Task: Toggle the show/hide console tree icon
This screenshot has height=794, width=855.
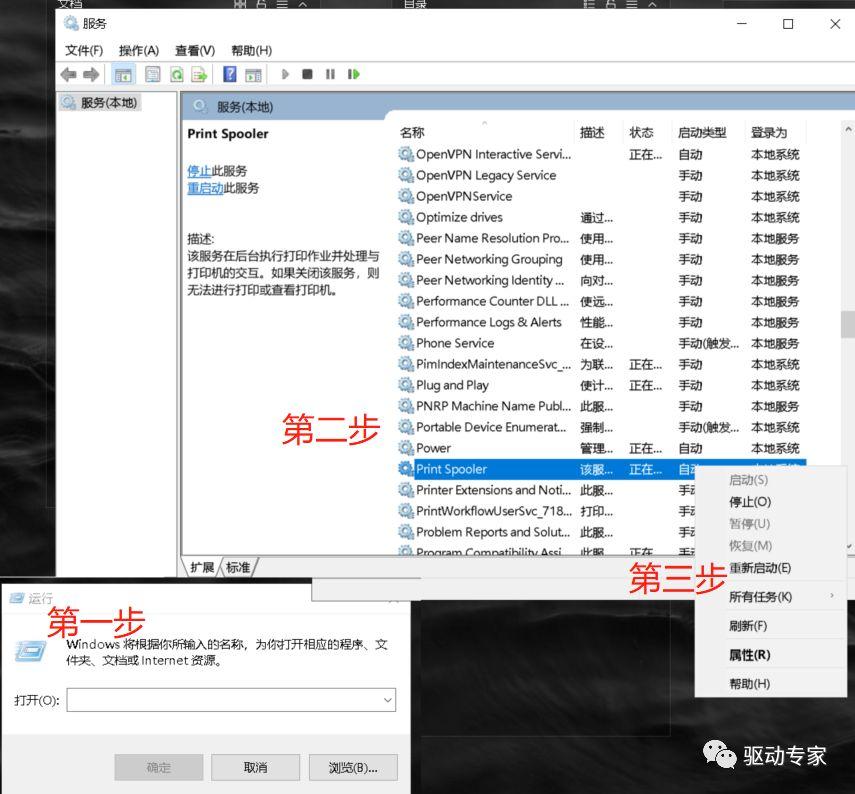Action: (123, 74)
